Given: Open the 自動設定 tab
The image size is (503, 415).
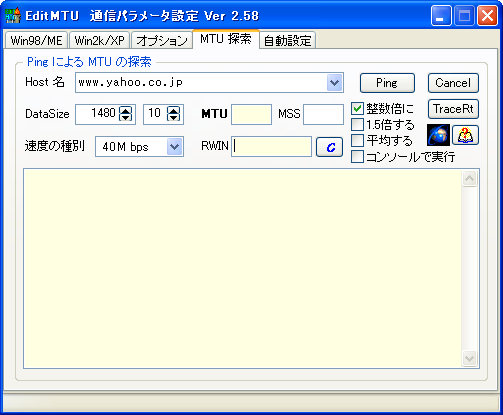Looking at the screenshot, I should point(288,40).
